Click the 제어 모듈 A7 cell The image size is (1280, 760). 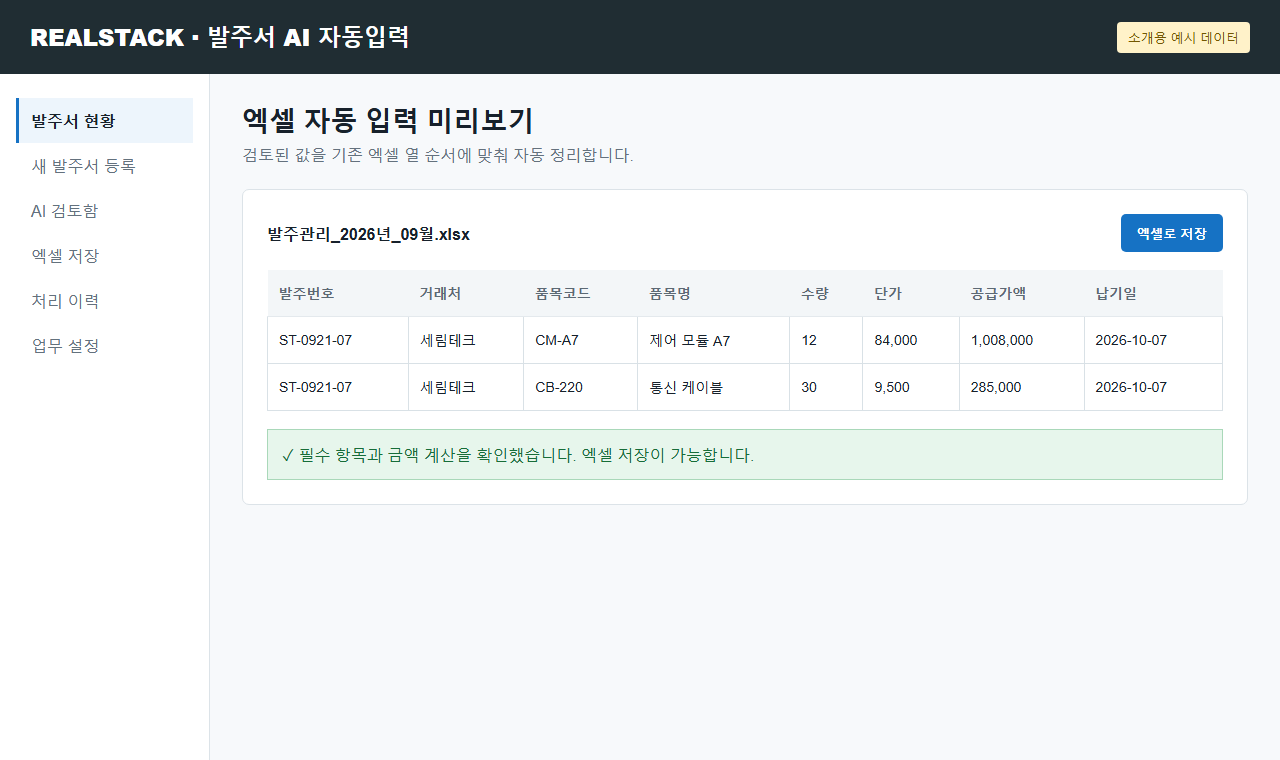click(714, 340)
